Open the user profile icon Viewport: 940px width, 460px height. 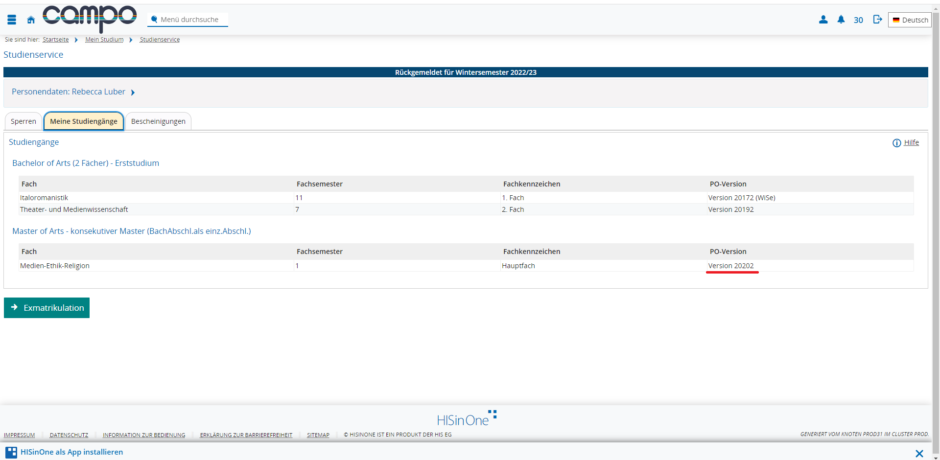[x=823, y=19]
